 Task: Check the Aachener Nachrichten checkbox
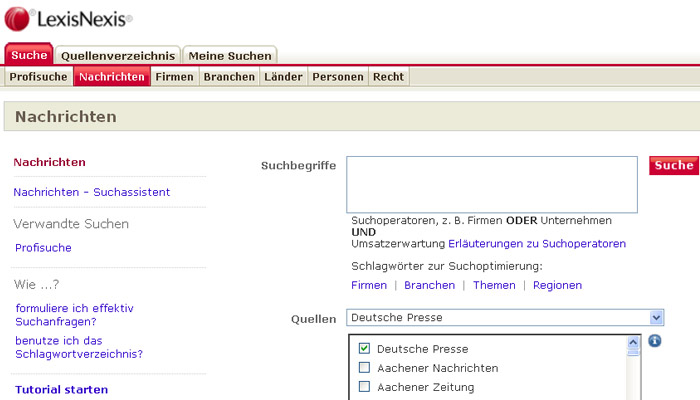click(365, 368)
